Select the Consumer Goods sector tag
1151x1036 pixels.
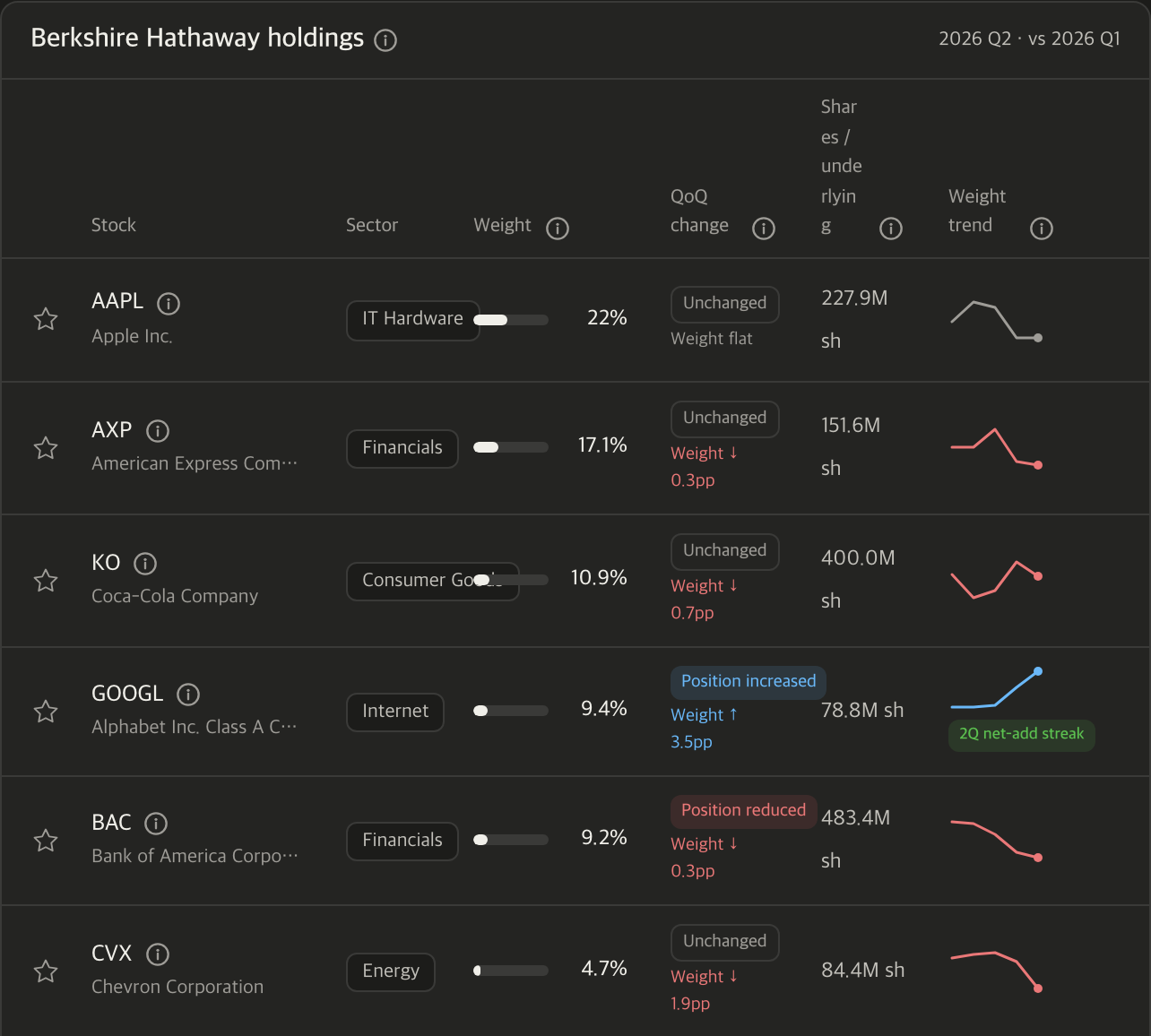pos(433,581)
